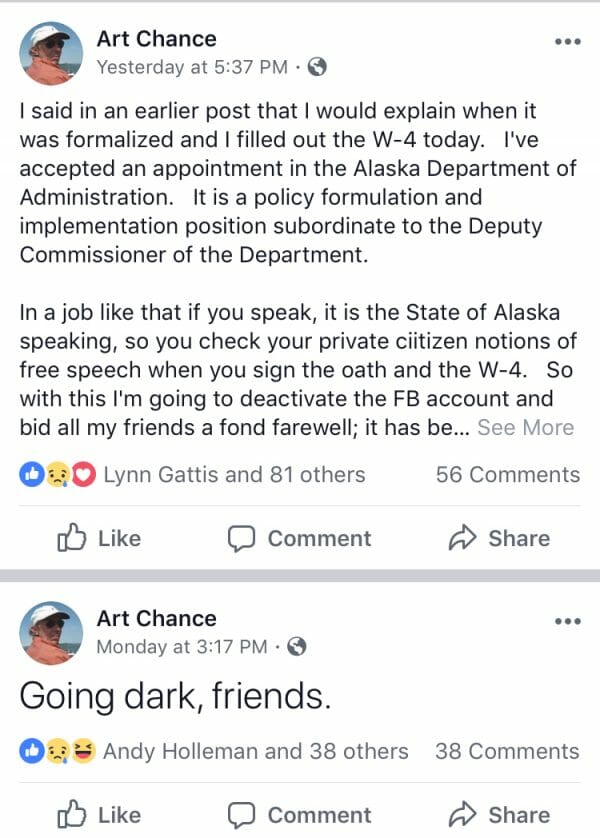Open the 56 Comments thread
600x838 pixels.
click(507, 475)
